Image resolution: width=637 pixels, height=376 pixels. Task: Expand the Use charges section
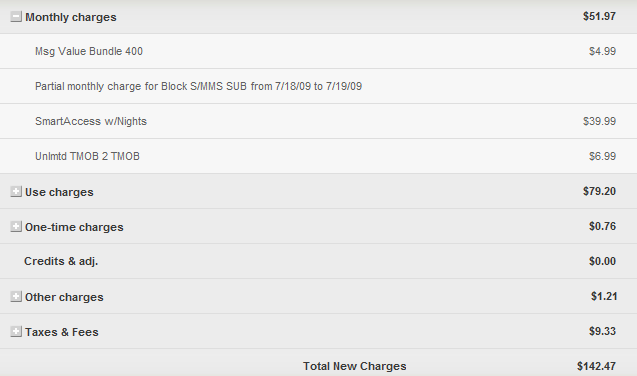click(x=16, y=192)
